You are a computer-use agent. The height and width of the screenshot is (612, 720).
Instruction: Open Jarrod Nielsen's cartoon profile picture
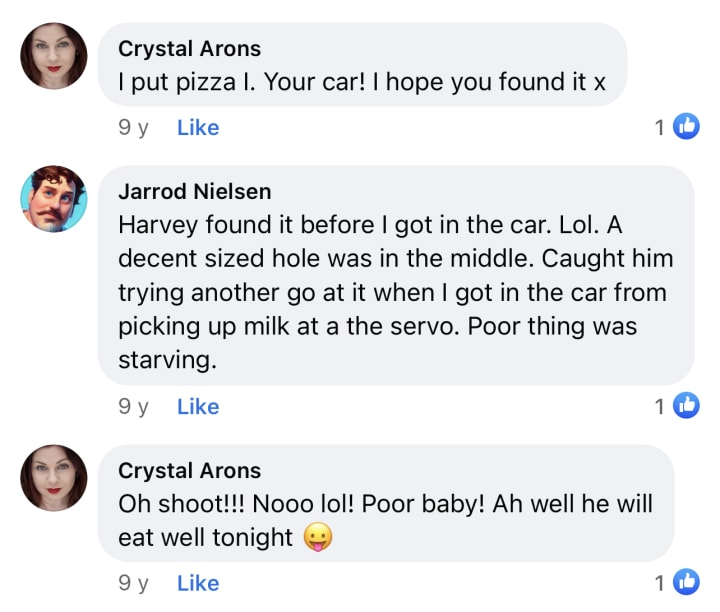click(54, 199)
